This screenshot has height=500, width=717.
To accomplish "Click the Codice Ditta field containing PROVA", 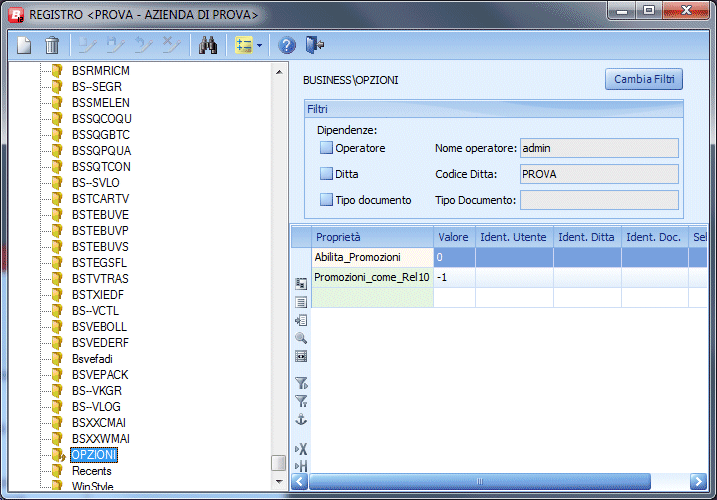I will pyautogui.click(x=599, y=174).
